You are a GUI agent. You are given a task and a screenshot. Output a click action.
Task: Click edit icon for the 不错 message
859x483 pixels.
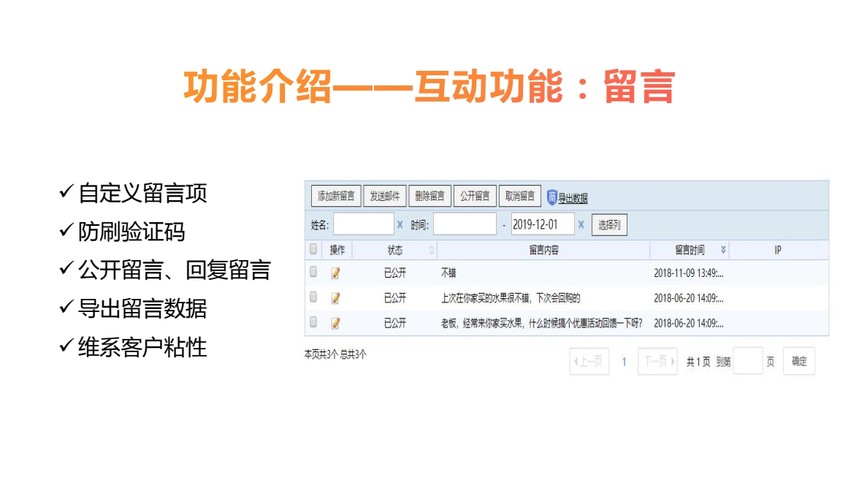coord(336,272)
